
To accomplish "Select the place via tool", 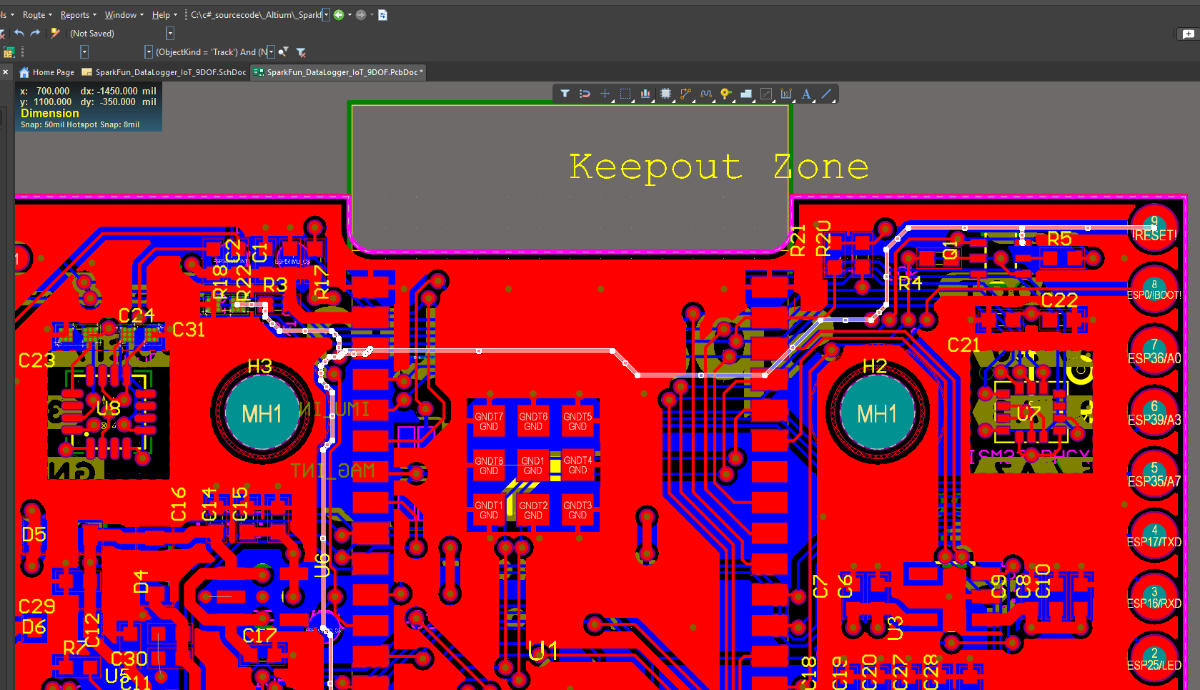I will pyautogui.click(x=726, y=94).
